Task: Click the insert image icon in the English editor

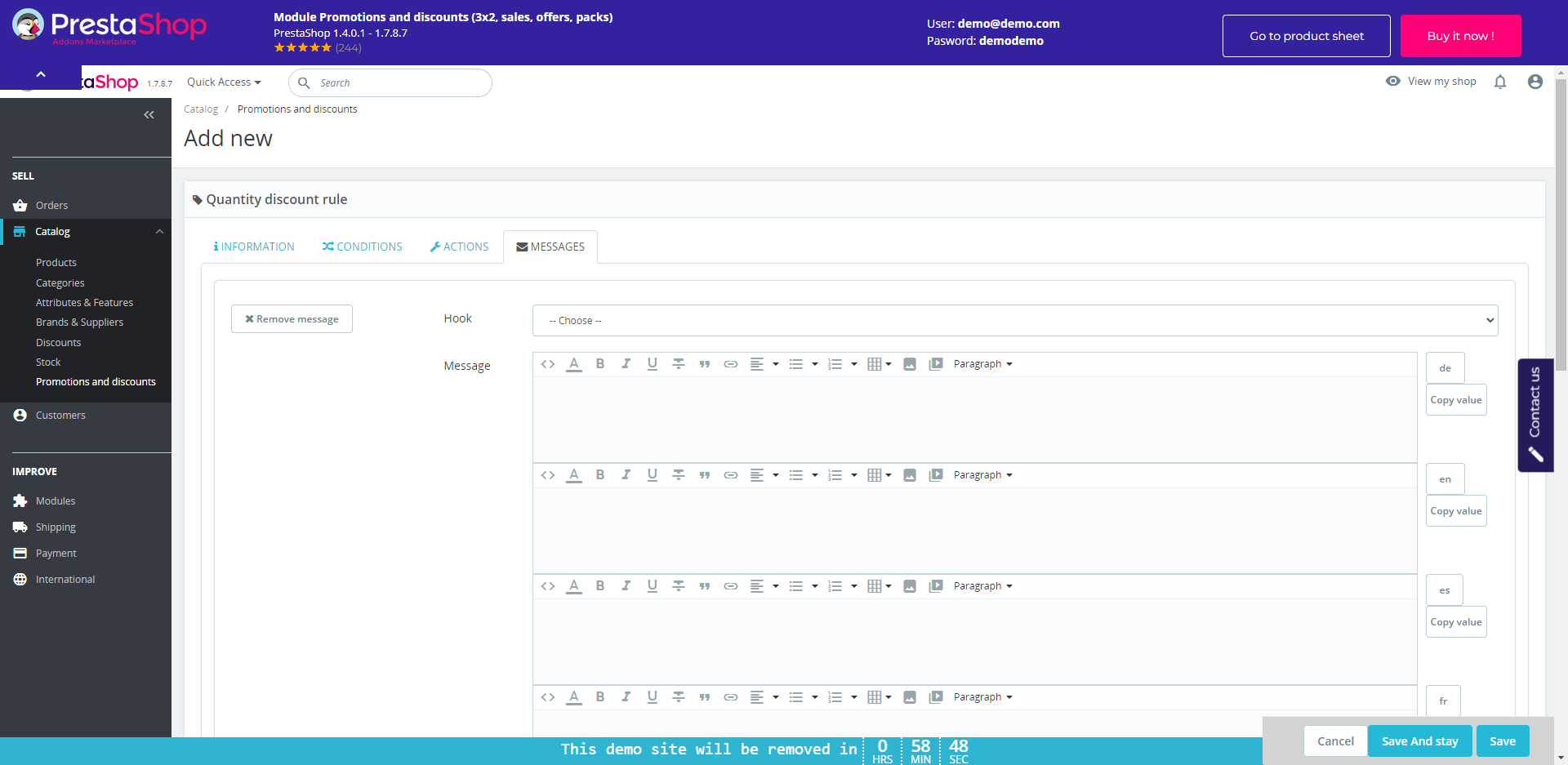Action: tap(910, 475)
